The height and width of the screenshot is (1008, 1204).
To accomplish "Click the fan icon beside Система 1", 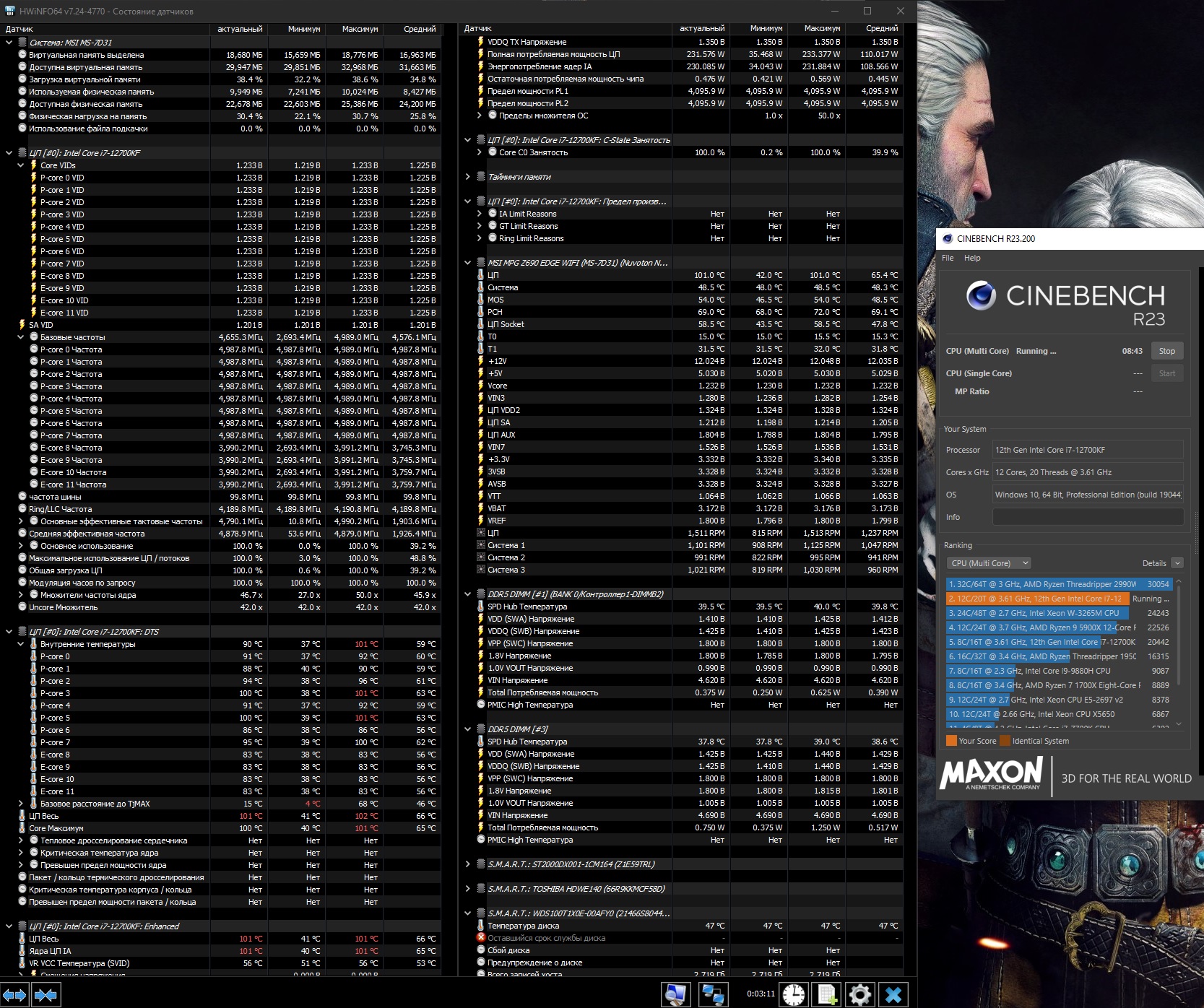I will tap(481, 545).
